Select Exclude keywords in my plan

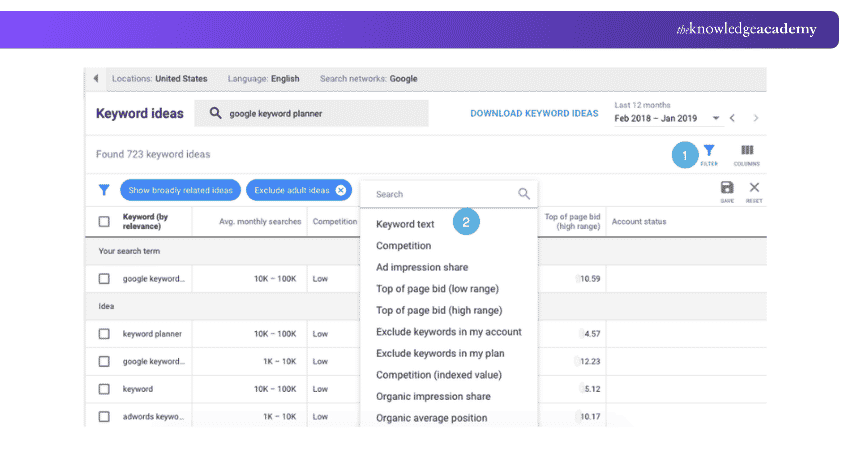(x=440, y=353)
